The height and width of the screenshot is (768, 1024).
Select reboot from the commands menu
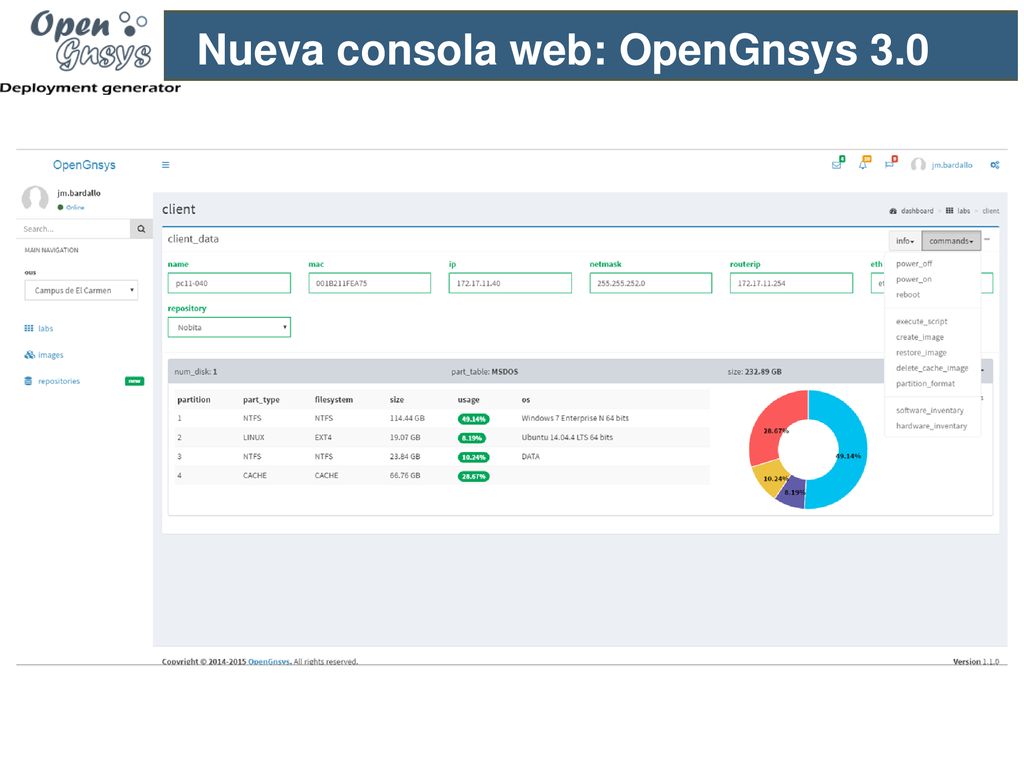(x=908, y=295)
